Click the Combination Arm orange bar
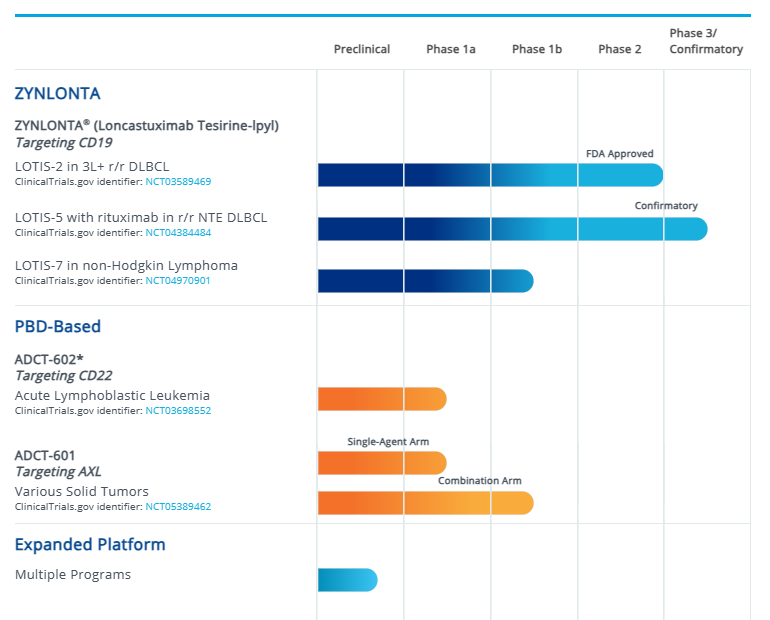770x620 pixels. 425,503
